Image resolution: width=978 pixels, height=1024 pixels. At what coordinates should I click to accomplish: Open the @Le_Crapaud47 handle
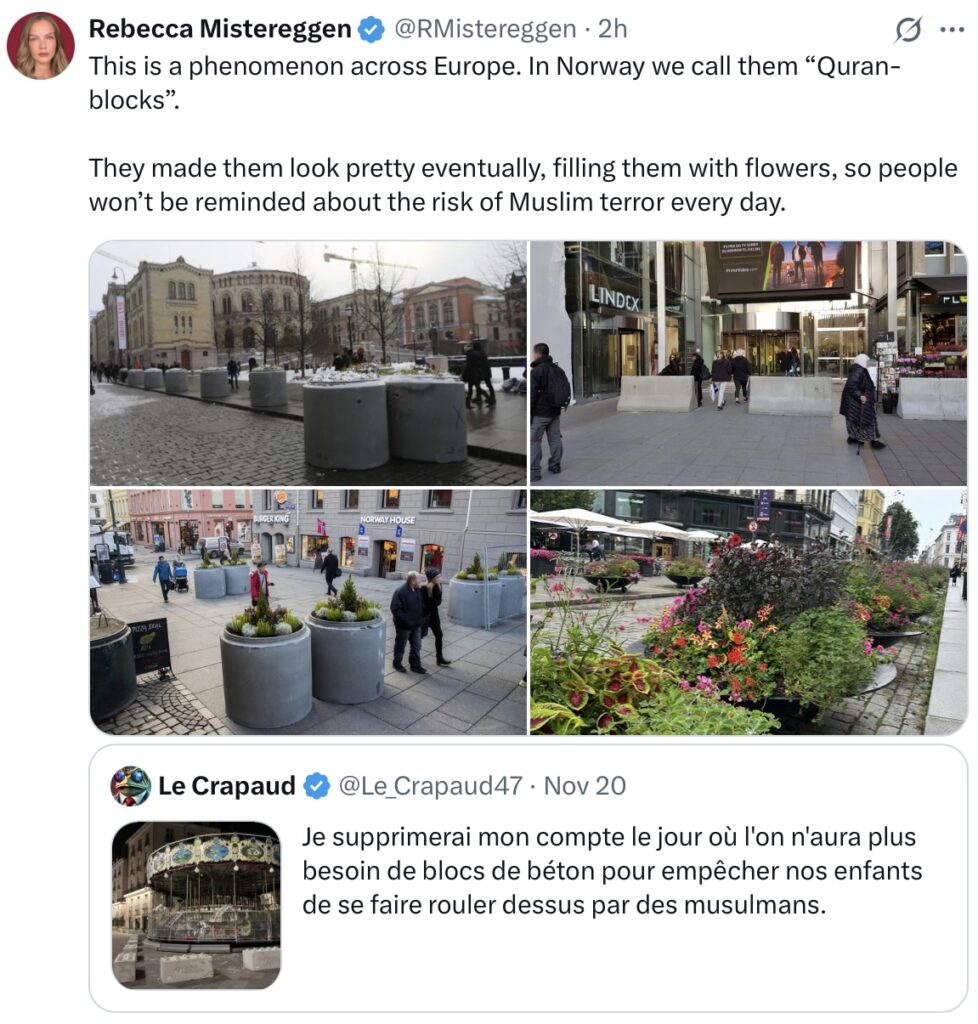pos(430,786)
